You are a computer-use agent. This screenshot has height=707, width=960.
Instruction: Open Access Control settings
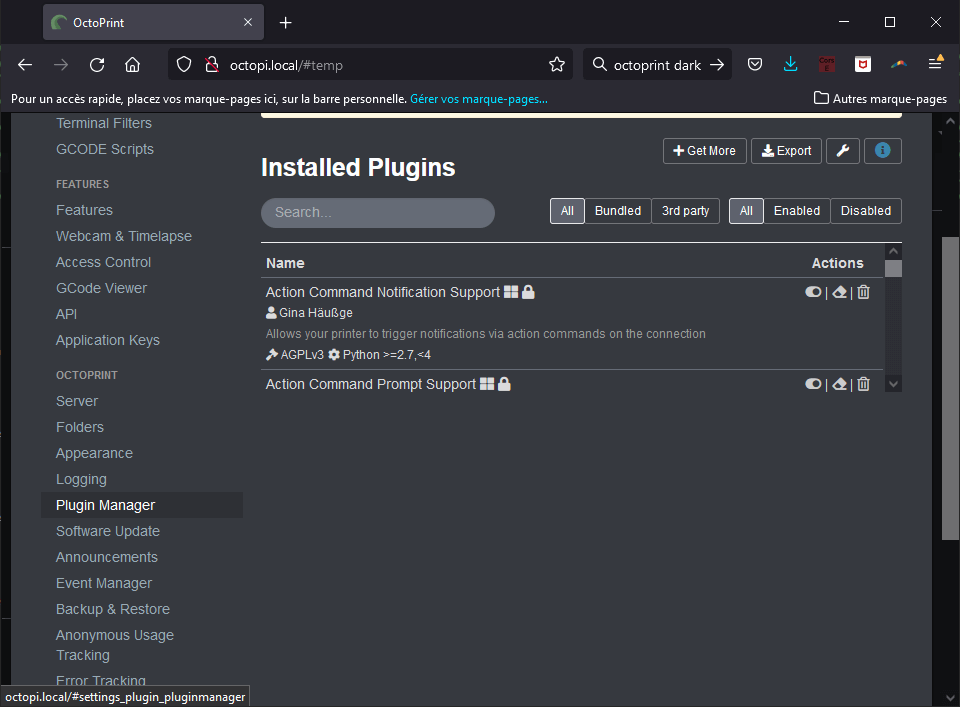[103, 263]
